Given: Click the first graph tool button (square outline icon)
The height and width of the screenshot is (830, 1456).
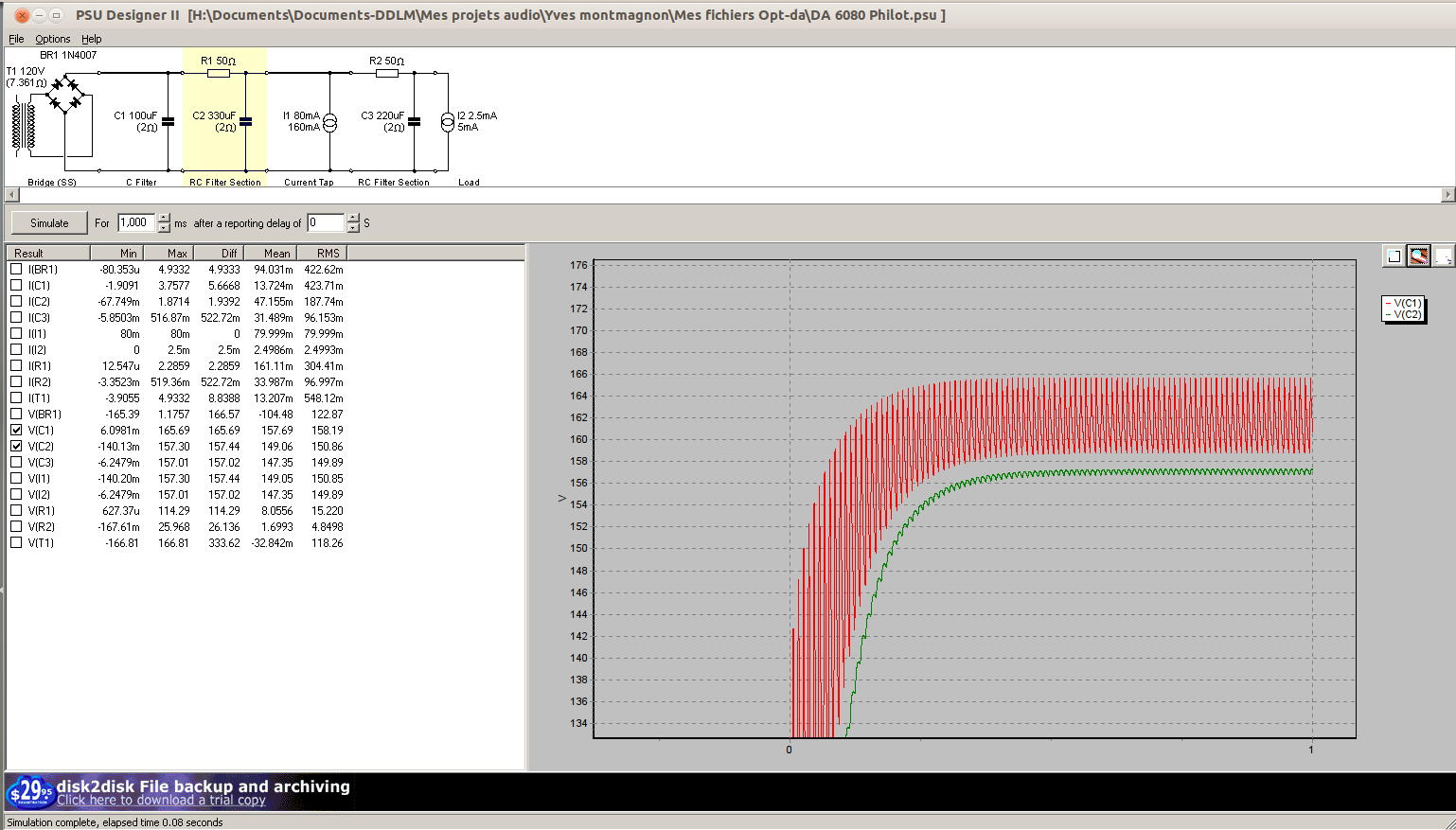Looking at the screenshot, I should [x=1394, y=256].
